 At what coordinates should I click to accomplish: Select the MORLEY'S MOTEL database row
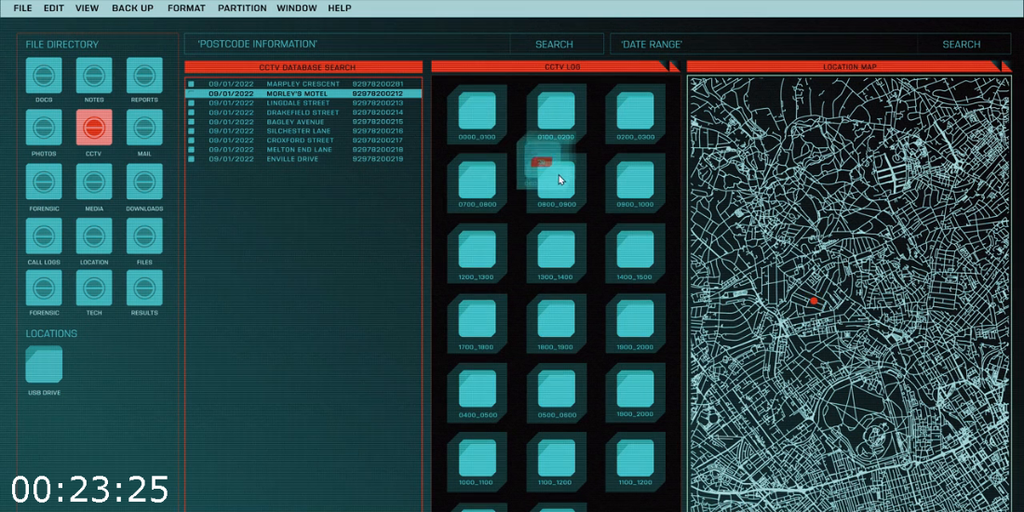click(304, 94)
